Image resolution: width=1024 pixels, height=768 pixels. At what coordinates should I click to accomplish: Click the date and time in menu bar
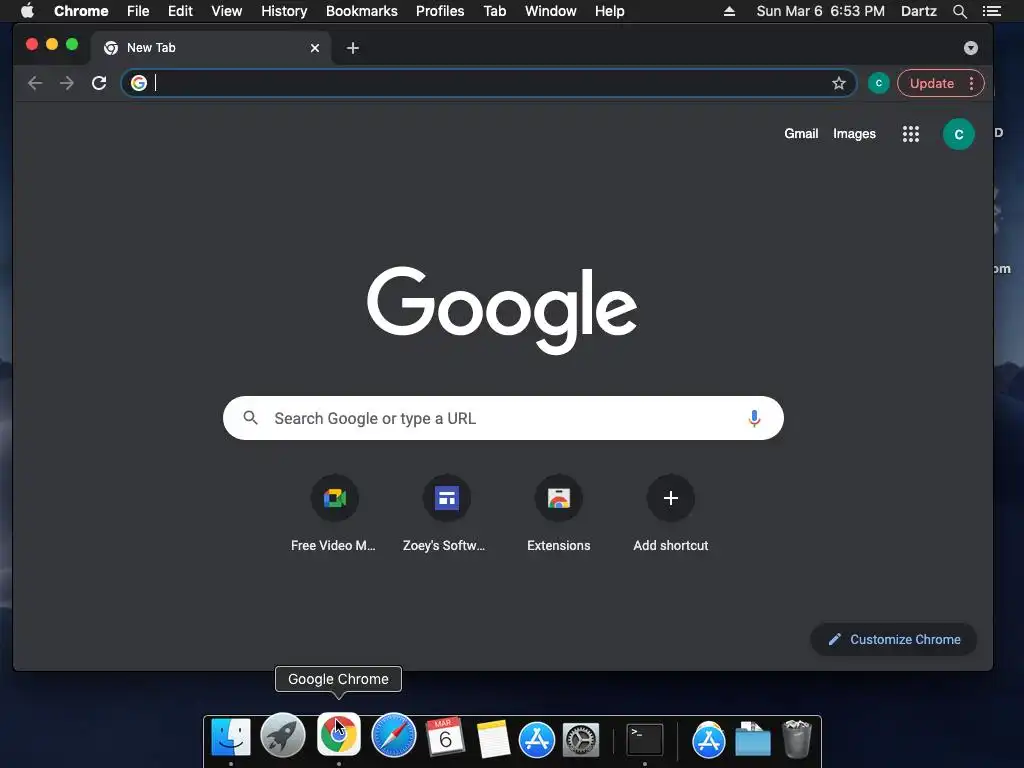(x=820, y=11)
